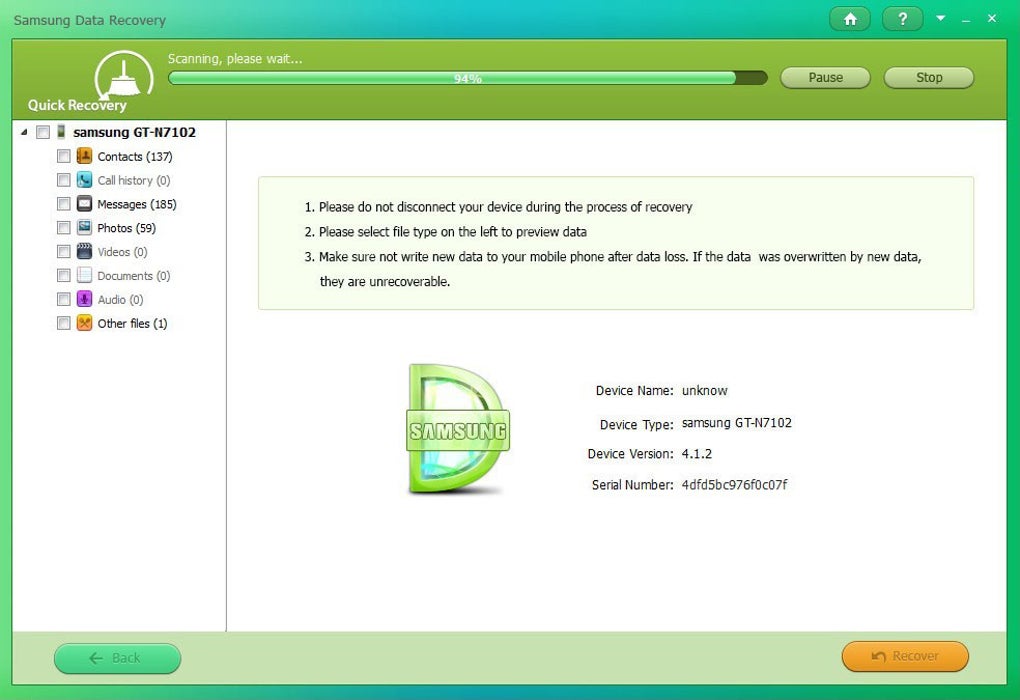Open Contacts (137) in the tree
Screen dimensions: 1020x700
point(135,156)
